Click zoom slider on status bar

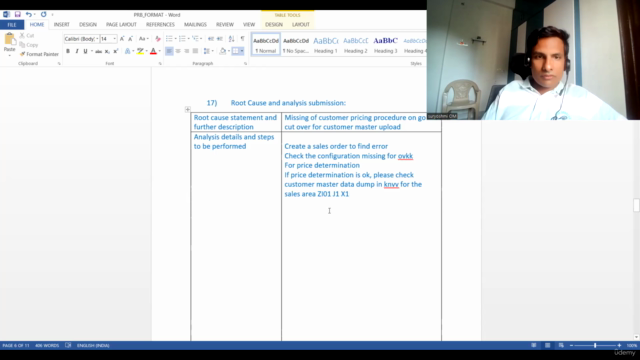(595, 345)
